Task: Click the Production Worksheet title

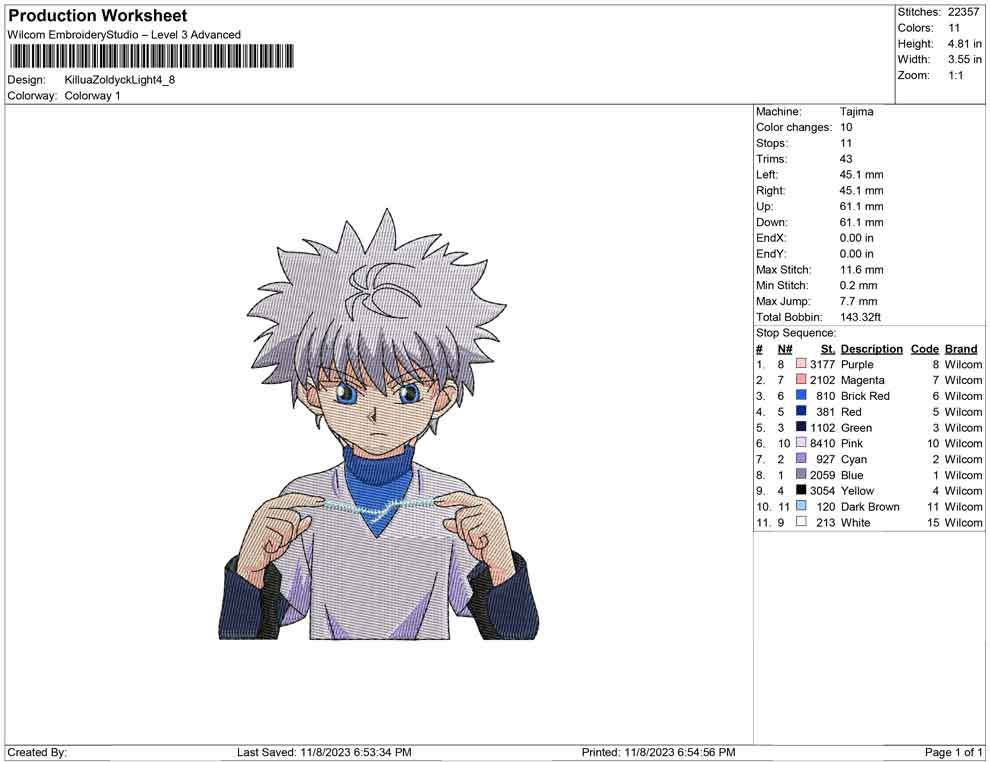Action: (x=98, y=16)
